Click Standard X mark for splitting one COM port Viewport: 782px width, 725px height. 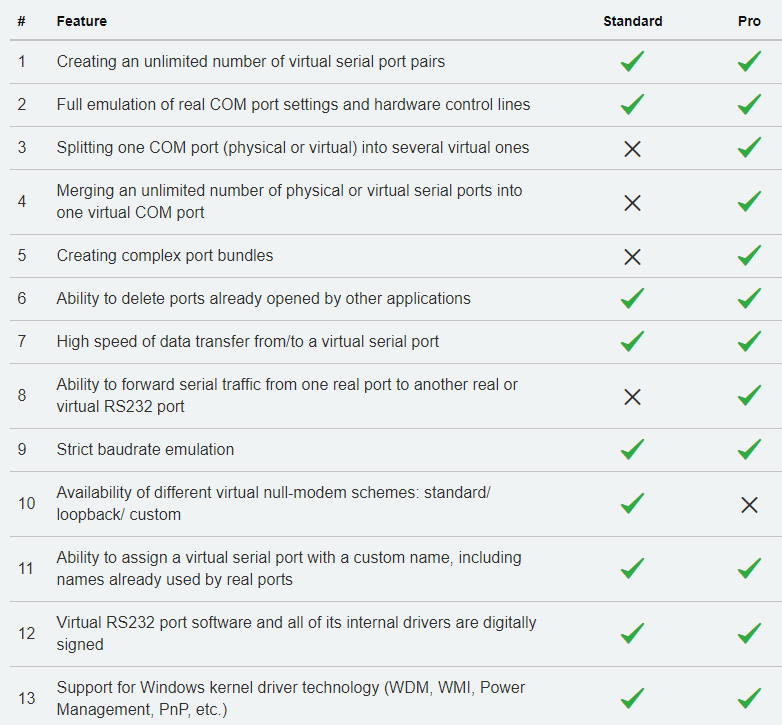coord(632,149)
